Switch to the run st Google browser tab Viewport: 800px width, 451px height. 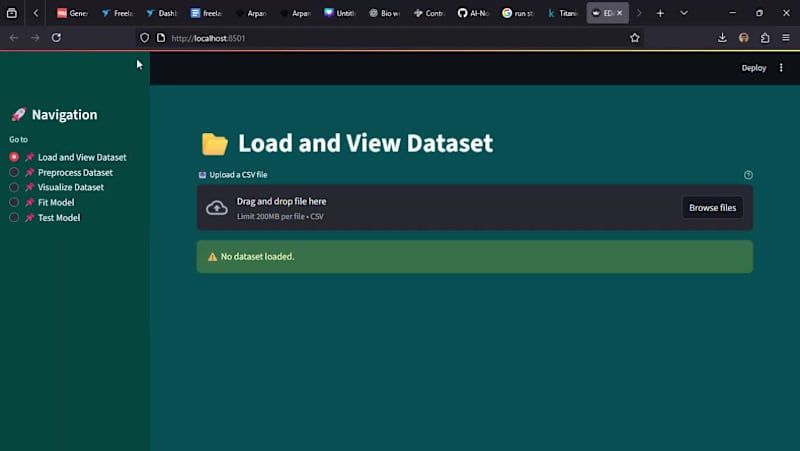(x=518, y=13)
